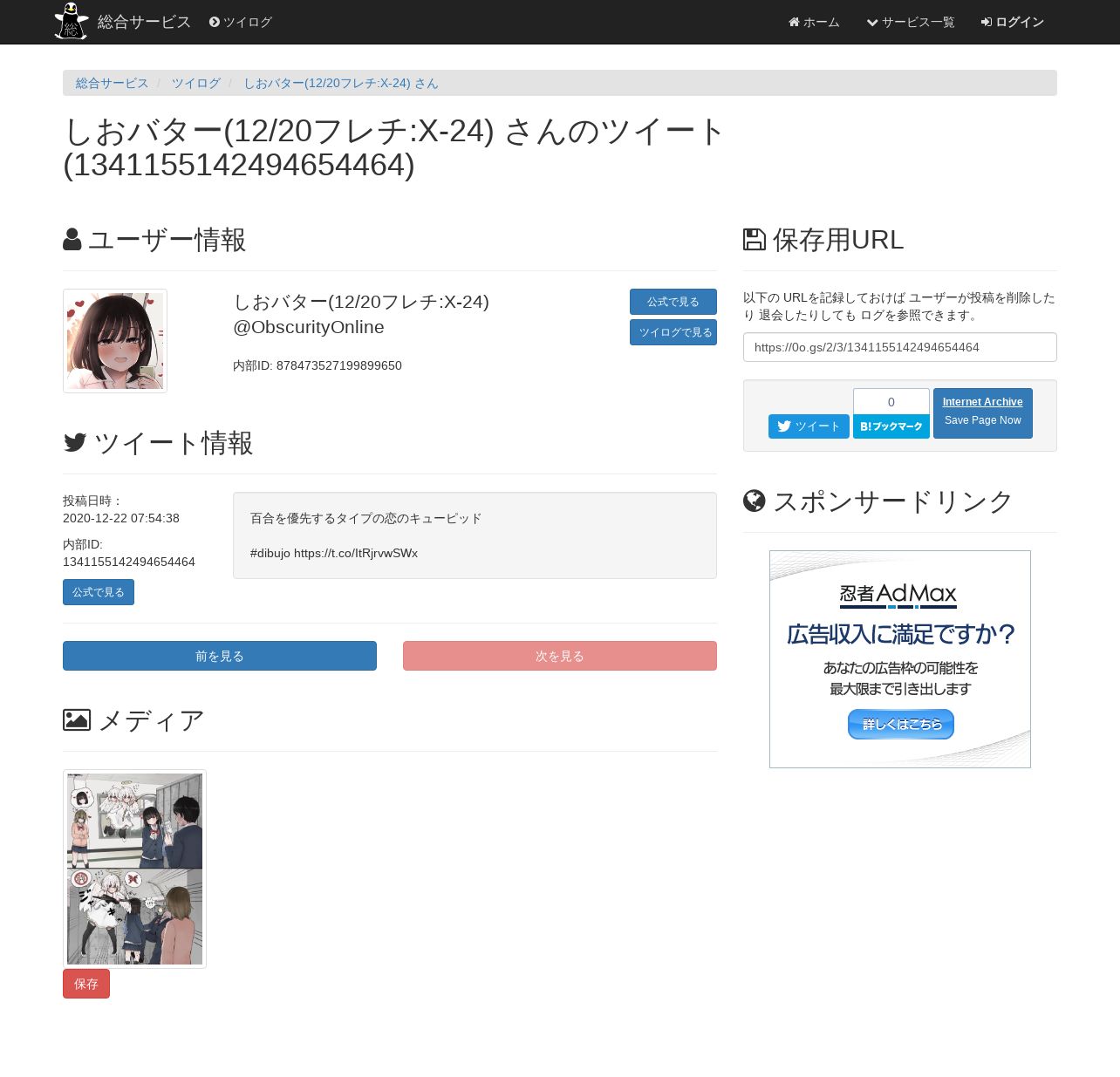This screenshot has height=1077, width=1120.
Task: Click 次を見る button
Action: [560, 656]
